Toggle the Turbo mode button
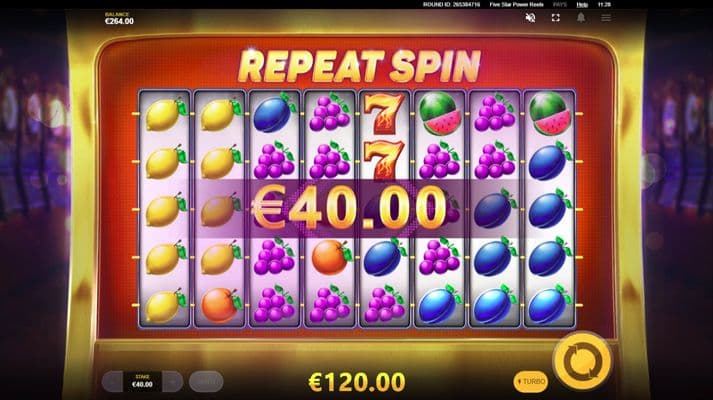Viewport: 713px width, 400px height. click(531, 381)
